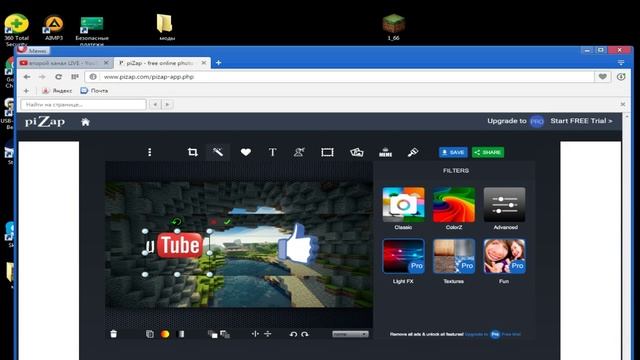Image resolution: width=640 pixels, height=360 pixels.
Task: Send the selected object backward
Action: coord(225,334)
